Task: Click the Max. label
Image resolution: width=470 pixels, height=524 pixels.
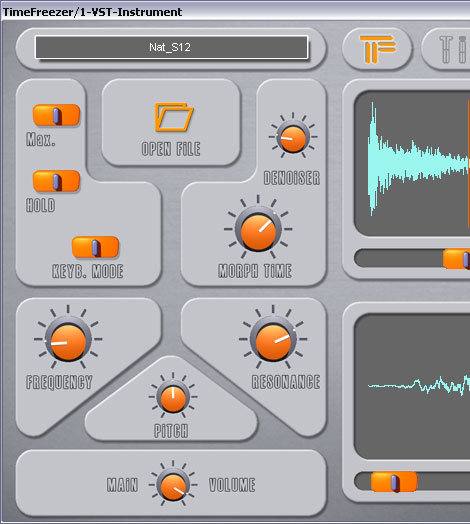Action: pyautogui.click(x=41, y=139)
